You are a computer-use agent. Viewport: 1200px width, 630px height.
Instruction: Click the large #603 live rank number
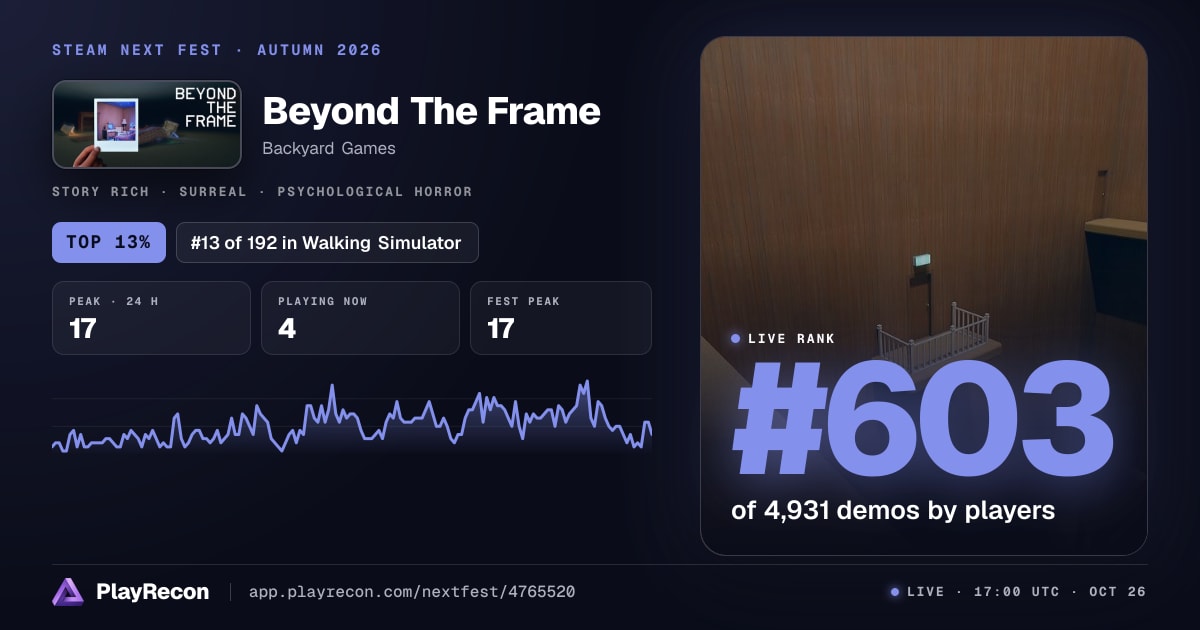click(x=923, y=418)
